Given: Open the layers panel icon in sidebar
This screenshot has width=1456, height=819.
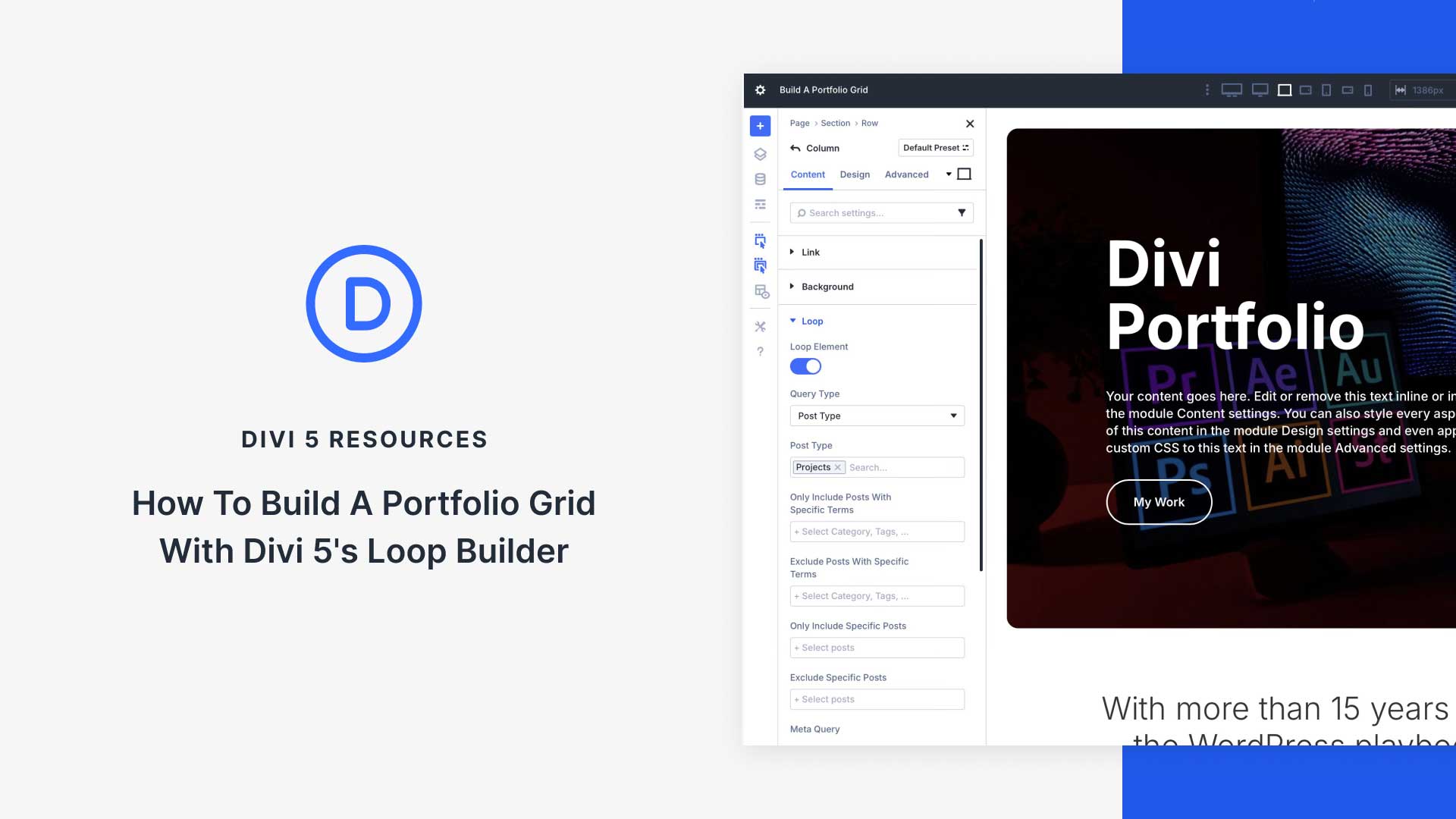Looking at the screenshot, I should 761,154.
